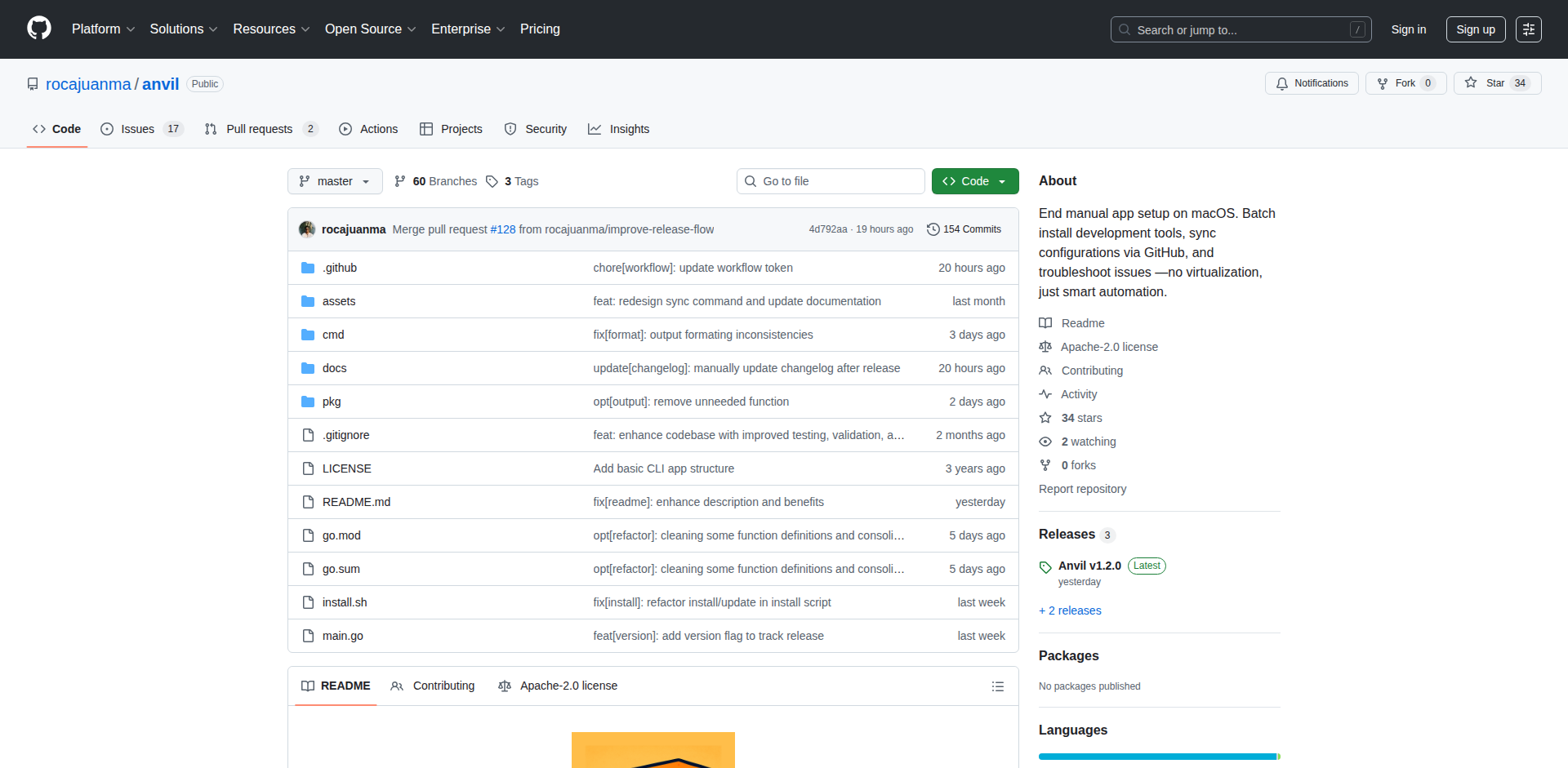
Task: Open the command palette icon beside Sign up
Action: click(1529, 29)
